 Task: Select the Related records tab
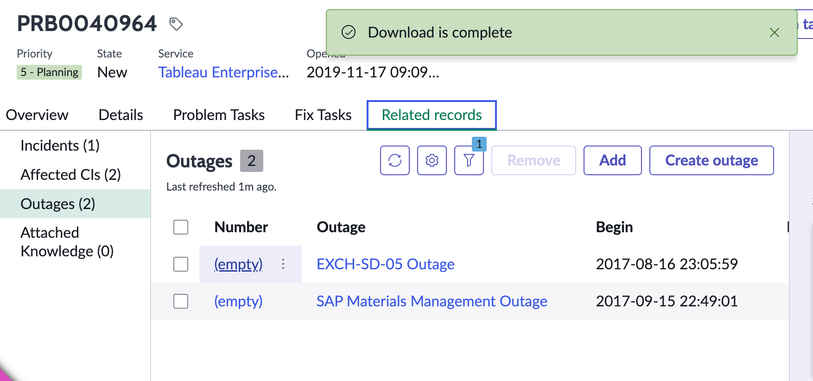pyautogui.click(x=431, y=115)
